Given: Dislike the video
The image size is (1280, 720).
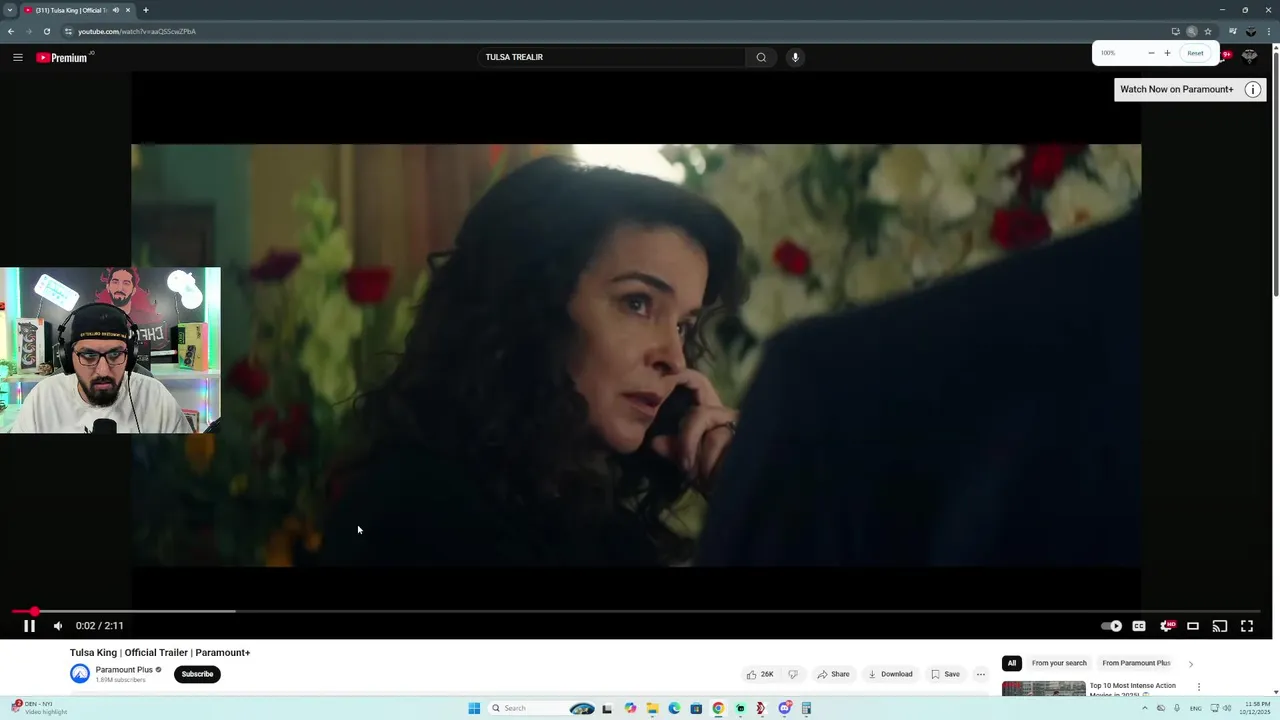Looking at the screenshot, I should pyautogui.click(x=793, y=674).
